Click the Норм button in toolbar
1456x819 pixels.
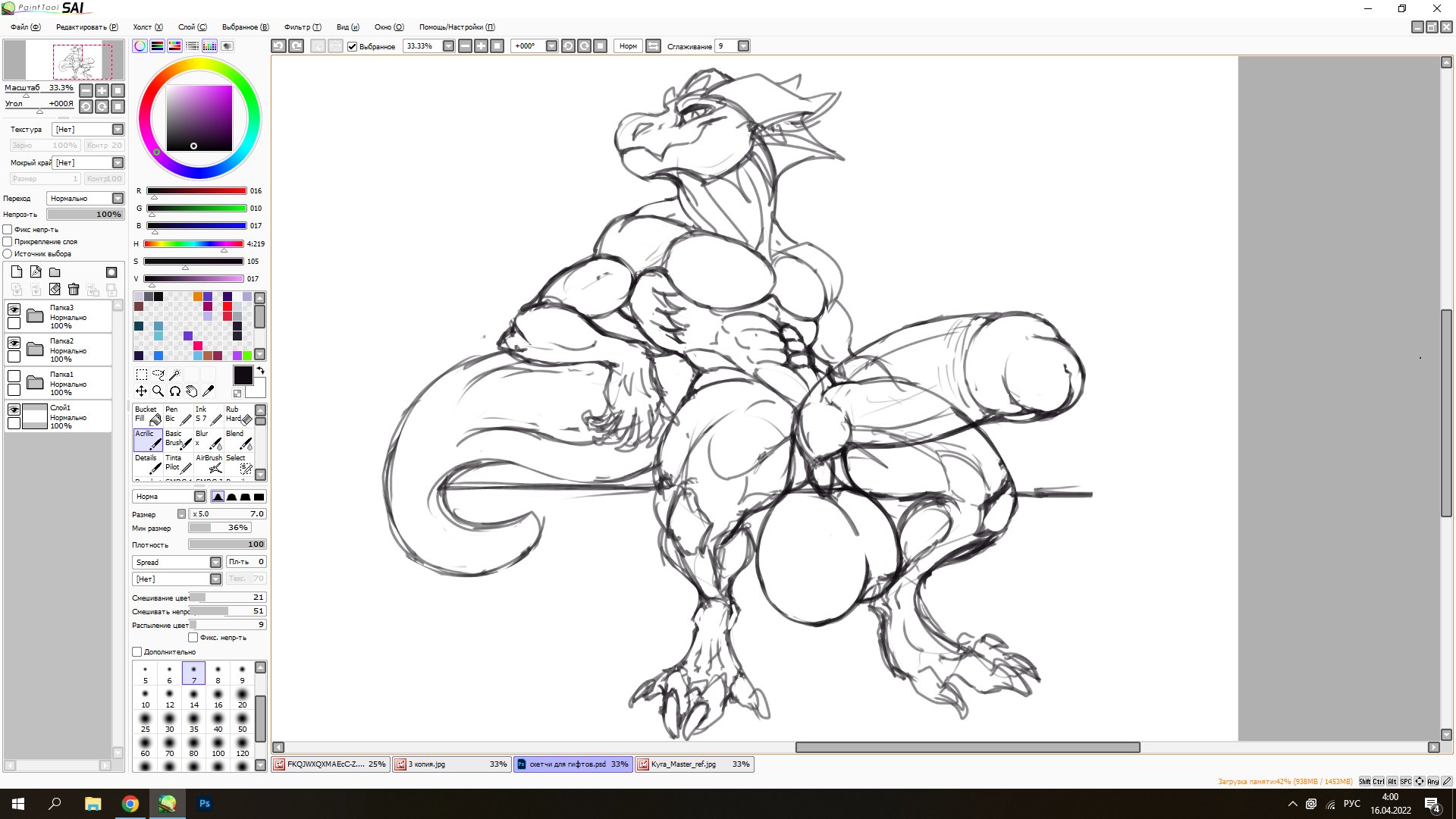point(628,46)
